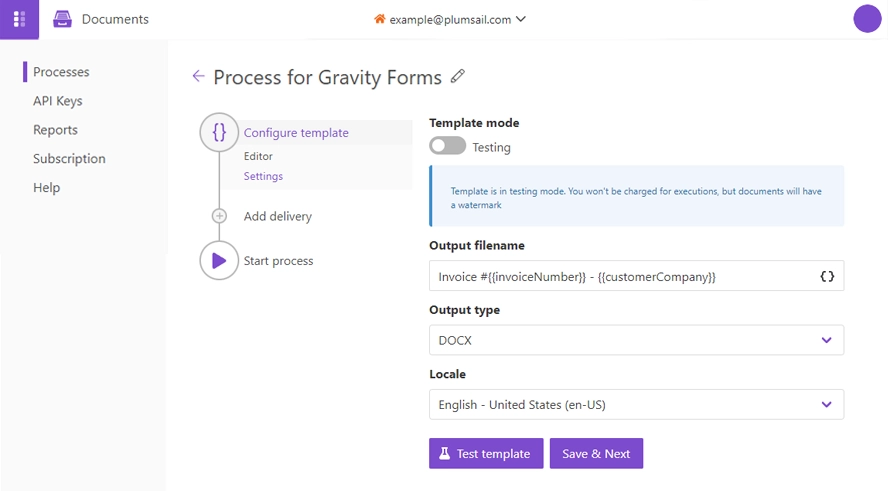Open the user avatar circle
This screenshot has width=888, height=491.
click(867, 19)
